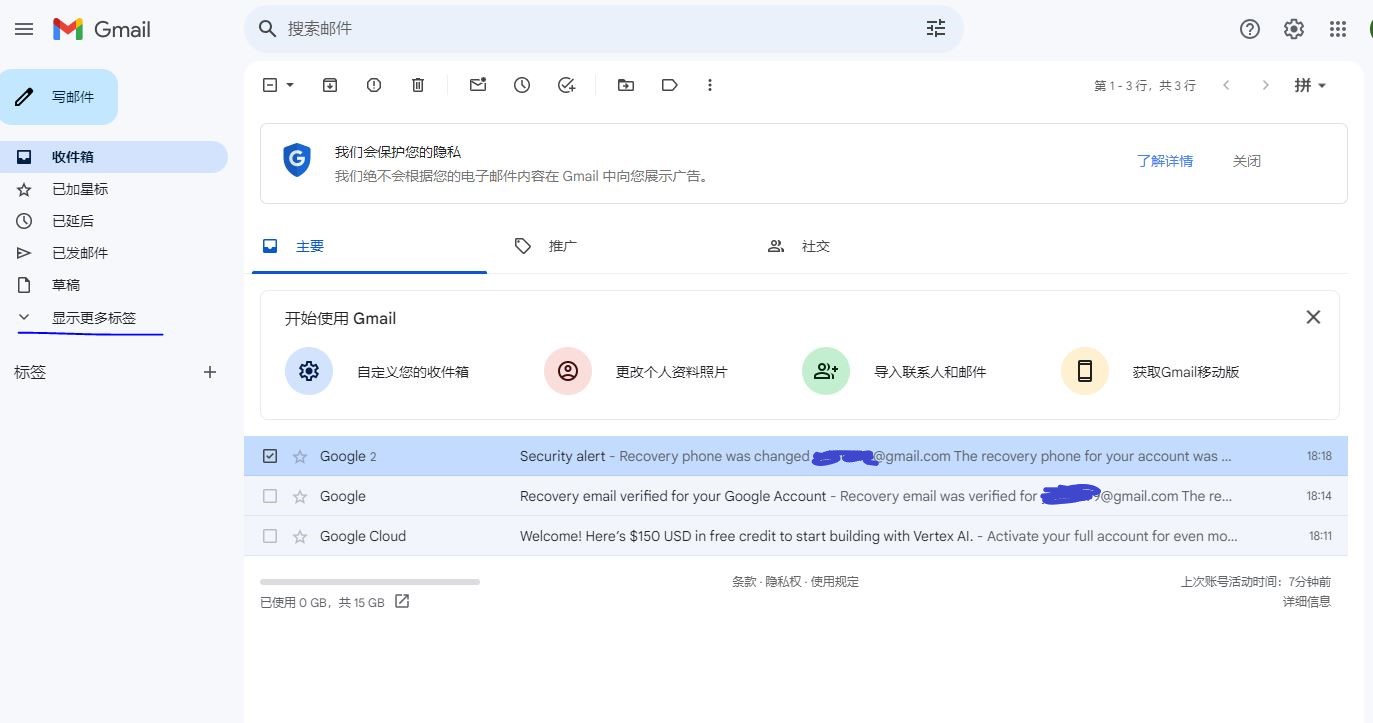
Task: Close the 开始使用 Gmail card
Action: coord(1313,317)
